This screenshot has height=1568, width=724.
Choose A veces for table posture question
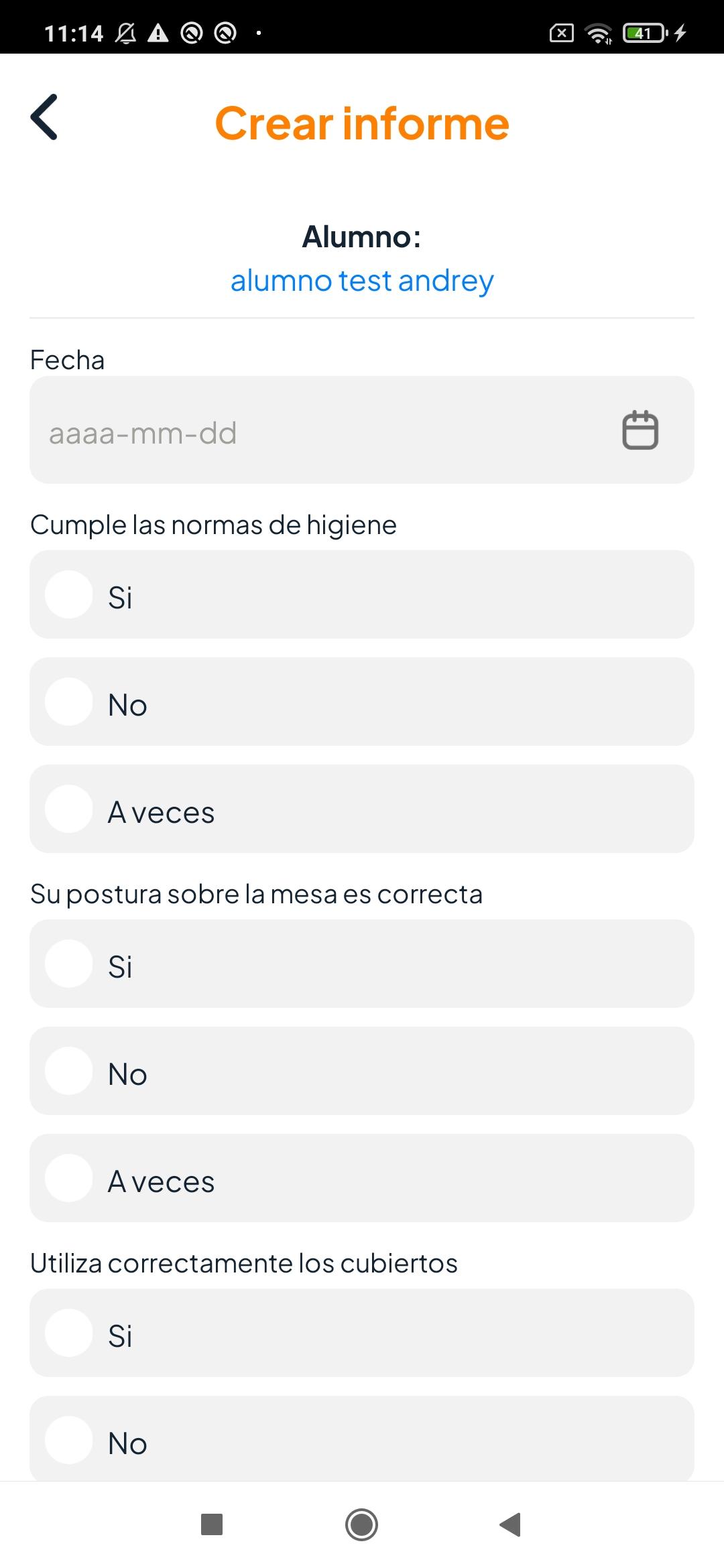pos(362,1178)
